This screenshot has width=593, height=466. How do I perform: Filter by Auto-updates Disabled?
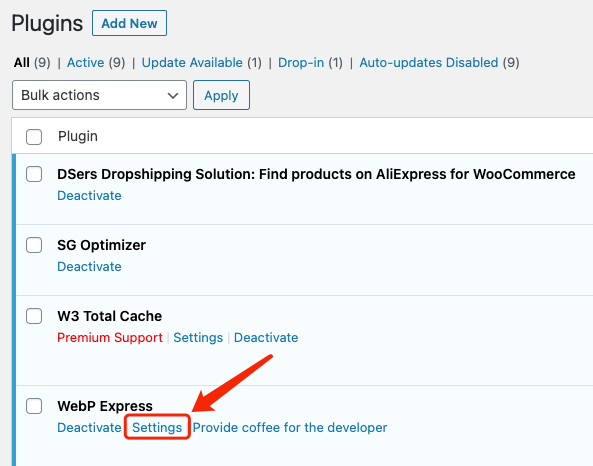tap(429, 62)
